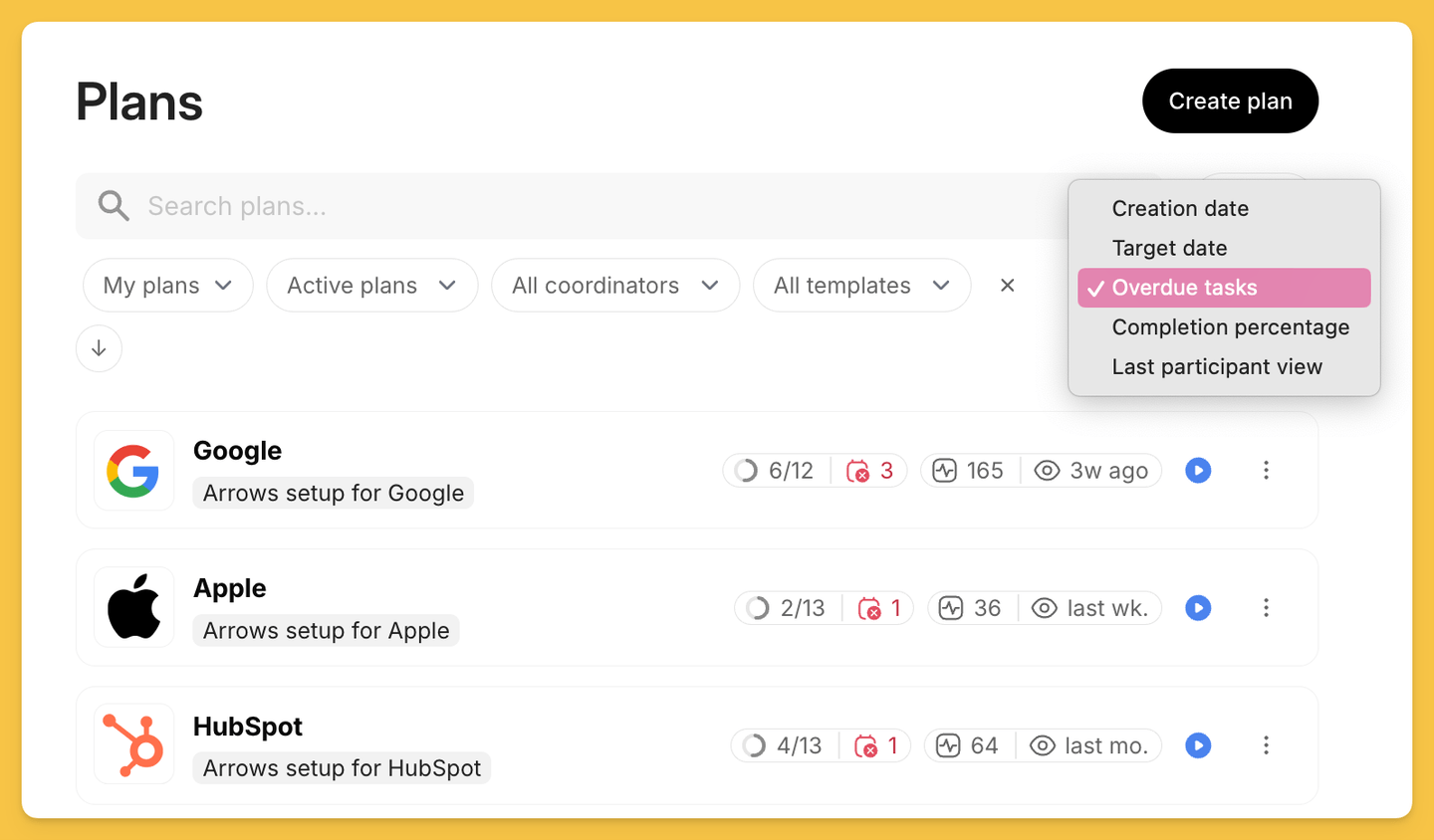Open the three-dot menu for Google plan
The image size is (1434, 840).
[1266, 470]
